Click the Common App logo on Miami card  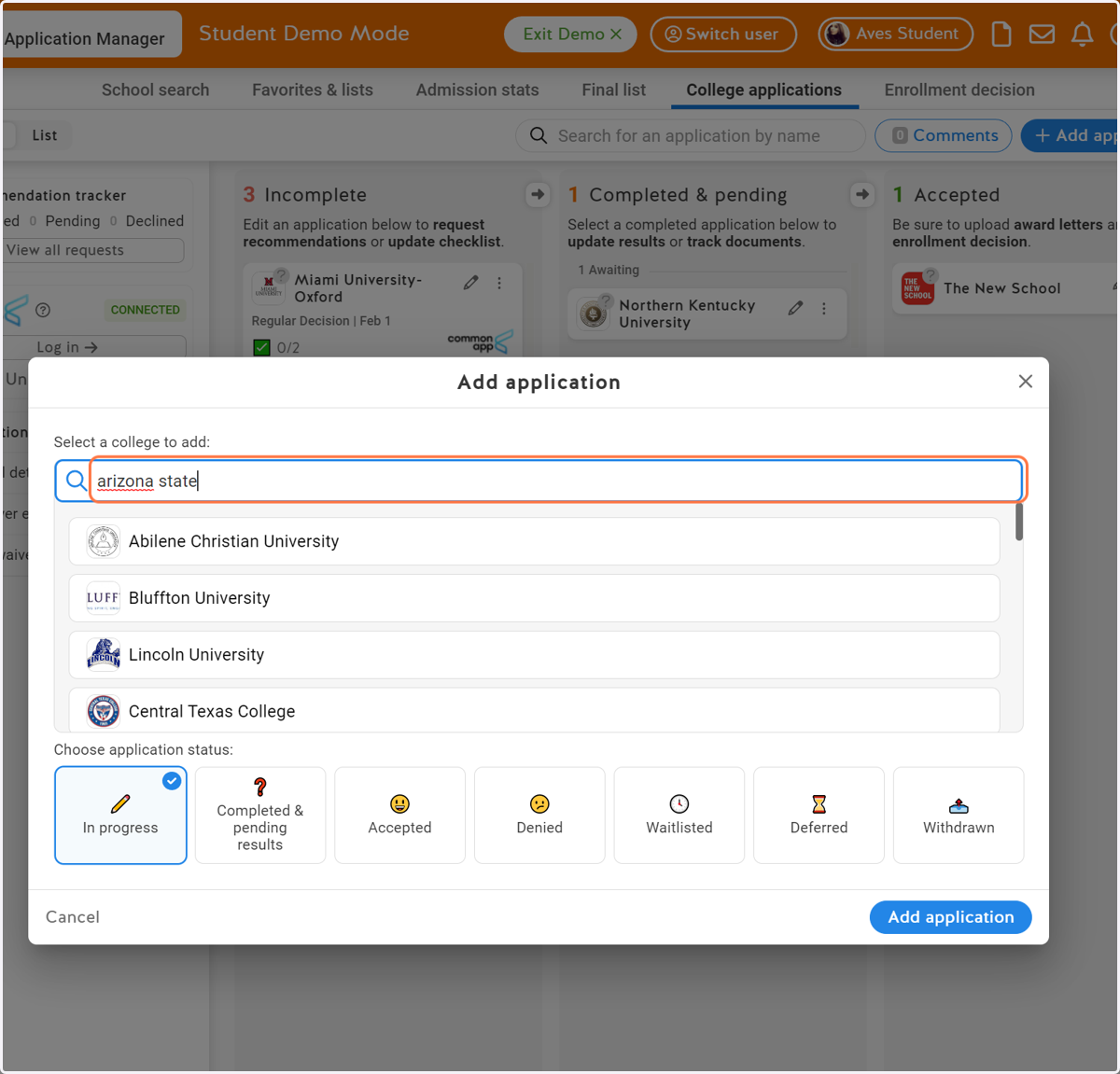(480, 342)
